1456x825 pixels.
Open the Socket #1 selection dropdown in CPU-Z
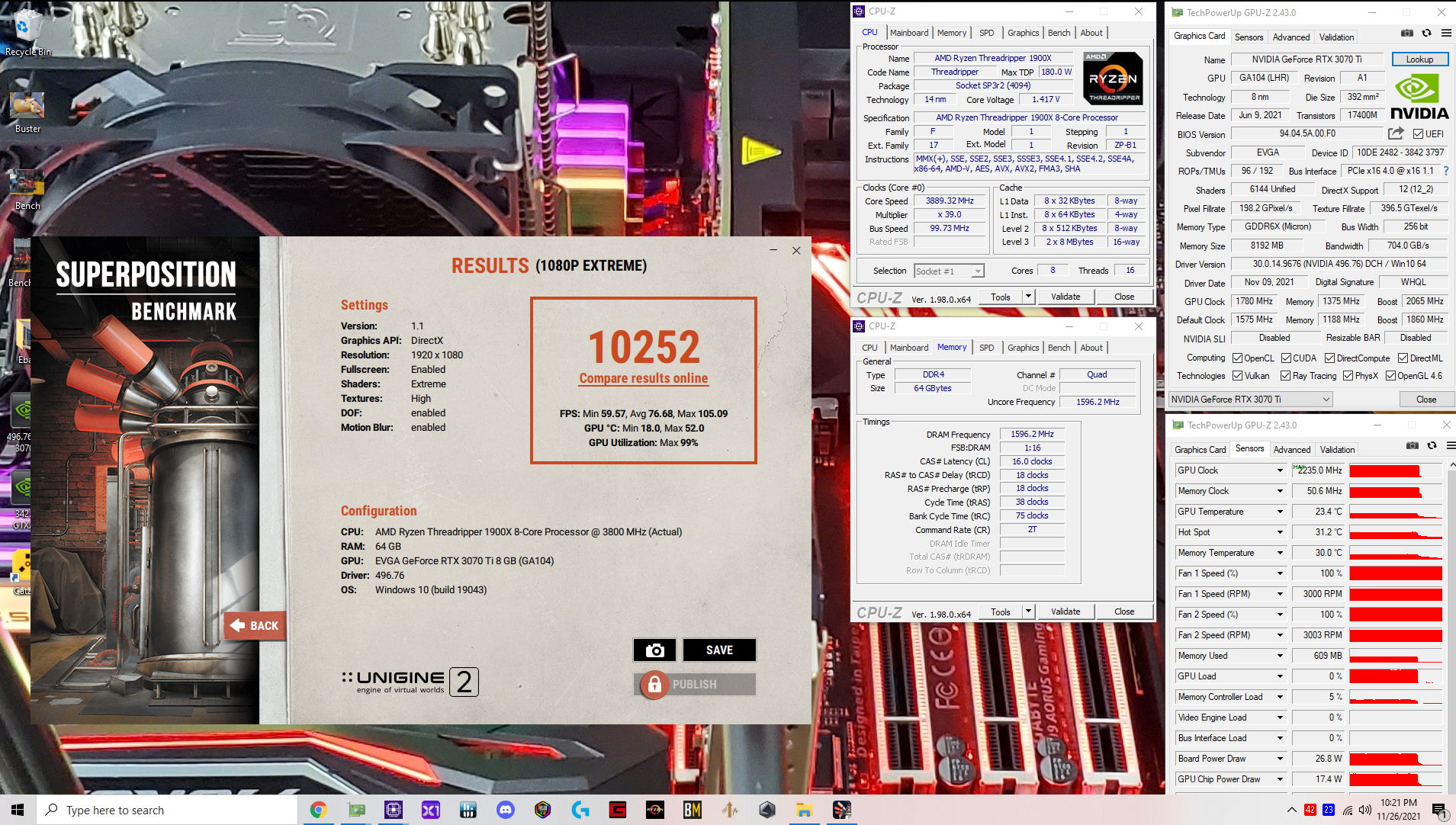tap(950, 271)
